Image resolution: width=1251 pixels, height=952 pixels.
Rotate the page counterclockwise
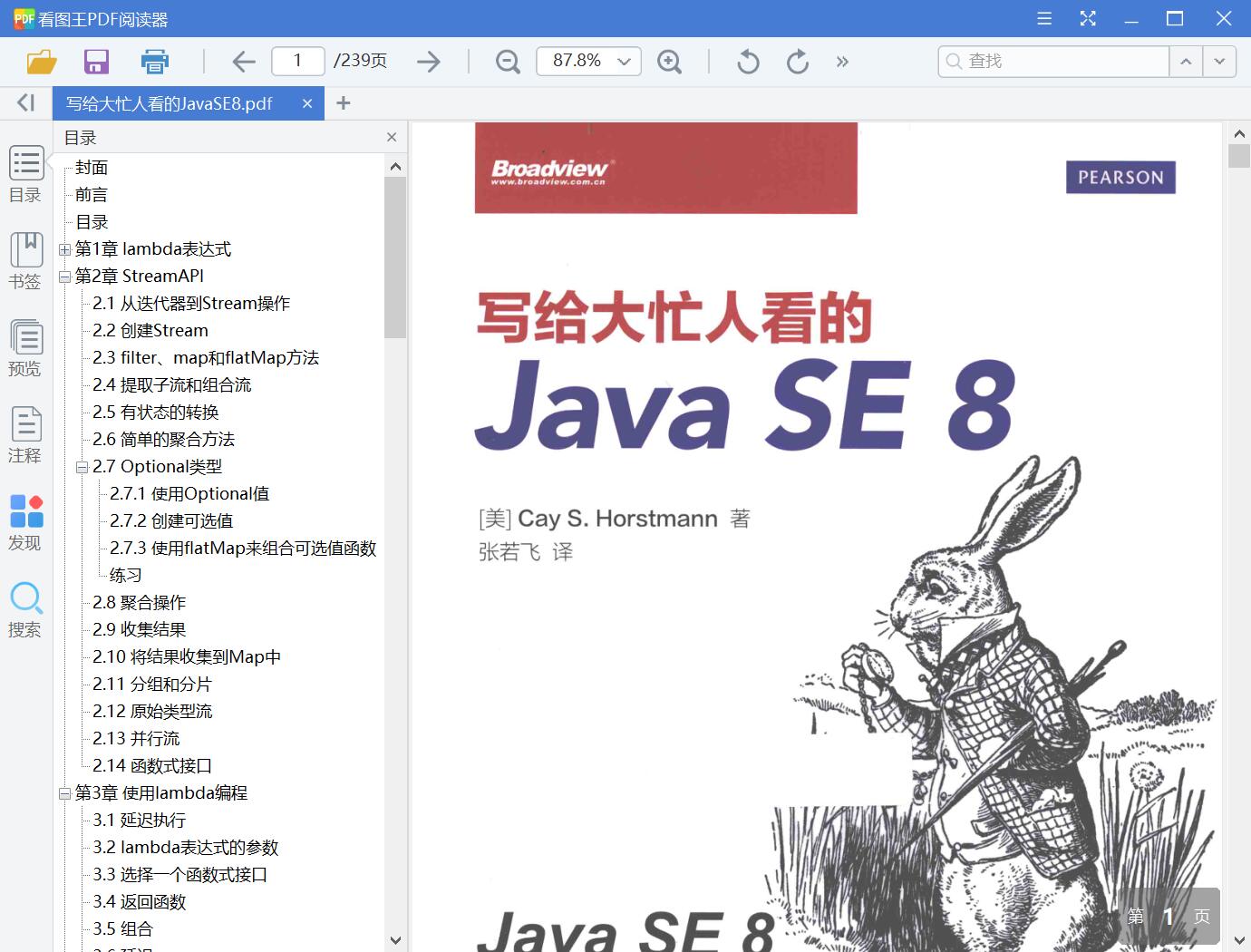click(748, 62)
